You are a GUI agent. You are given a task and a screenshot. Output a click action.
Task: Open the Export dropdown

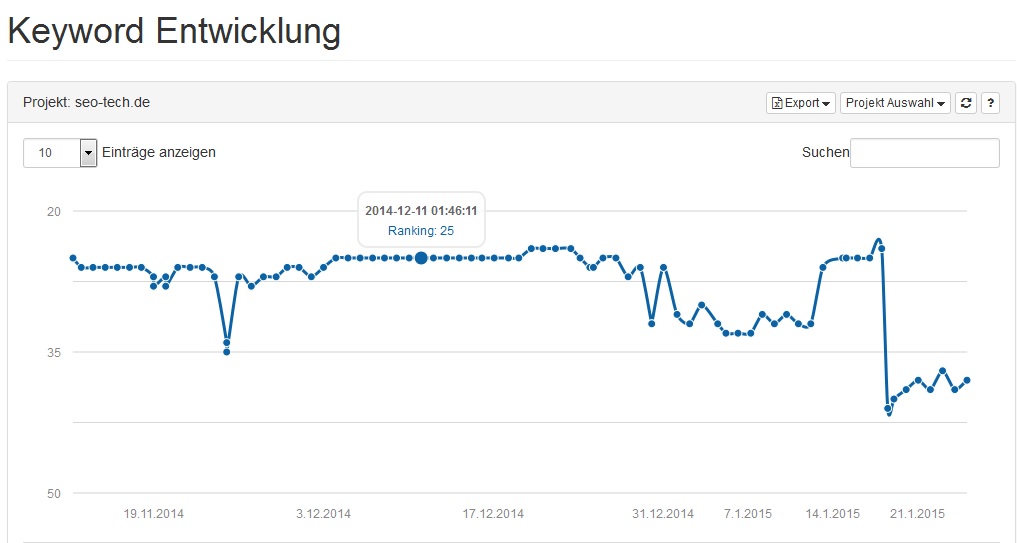click(x=801, y=103)
